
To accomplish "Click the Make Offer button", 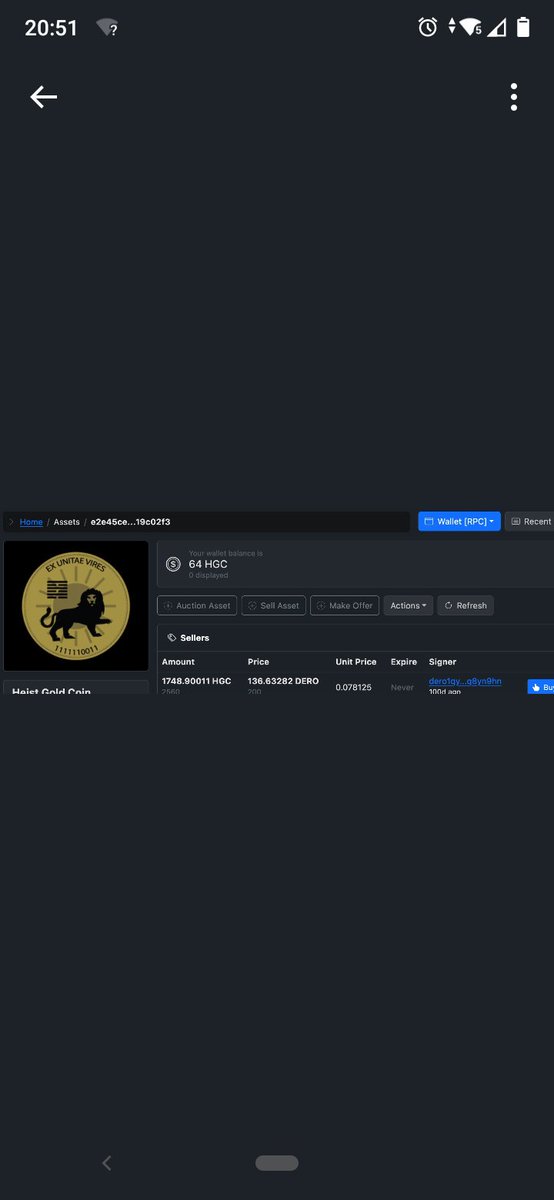I will (x=344, y=605).
